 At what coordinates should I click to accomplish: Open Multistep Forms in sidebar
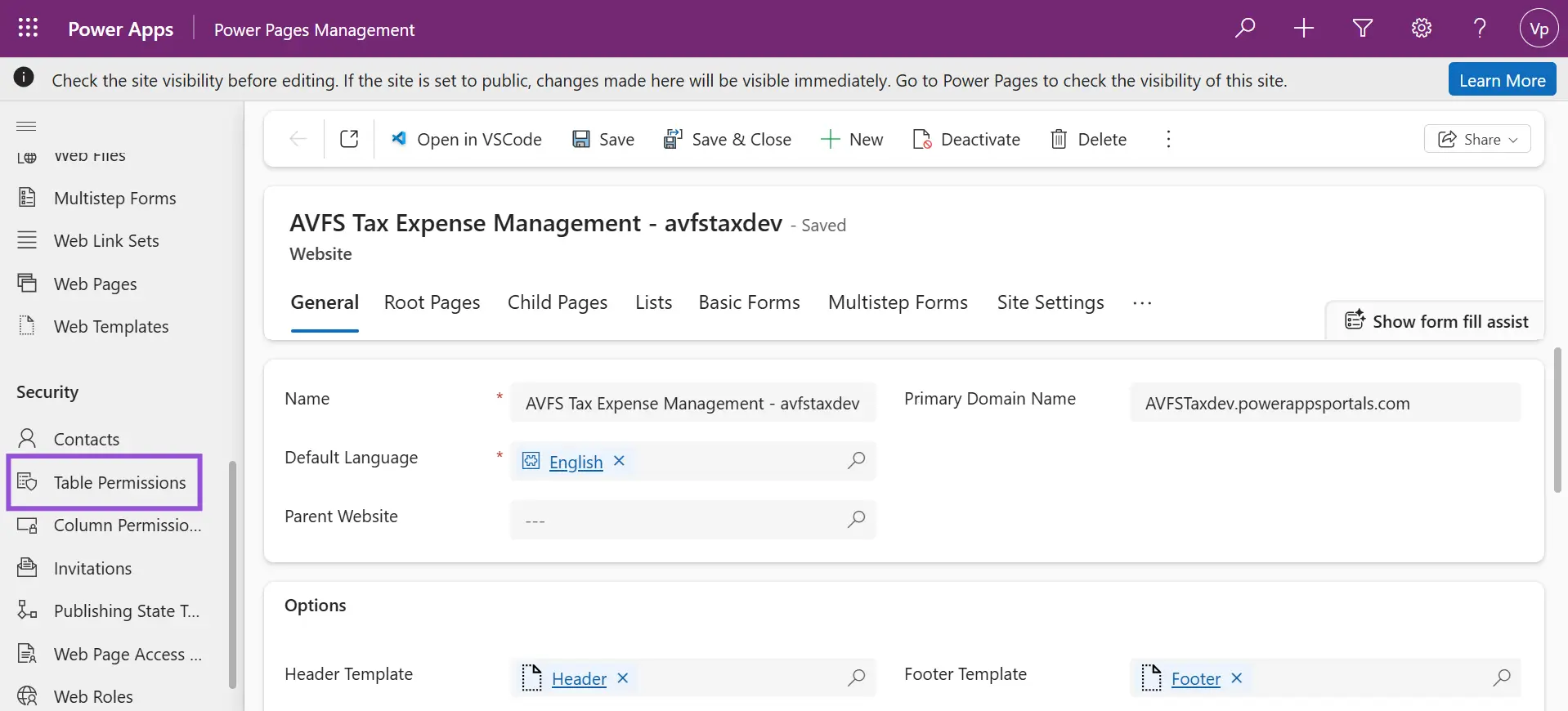click(114, 199)
